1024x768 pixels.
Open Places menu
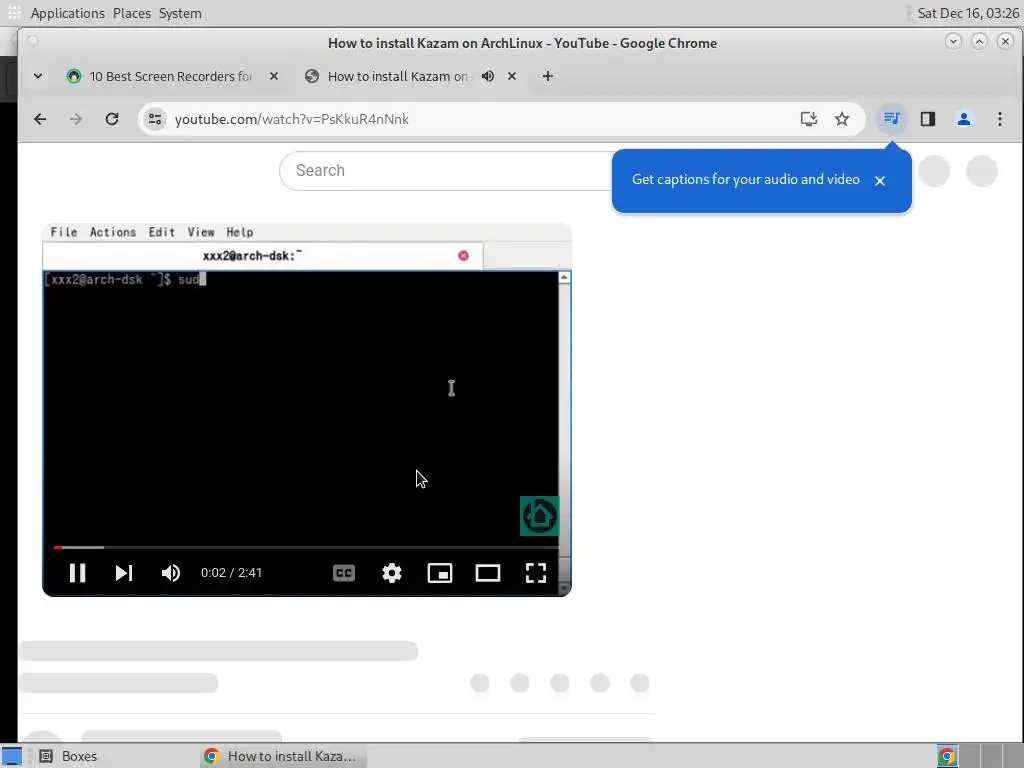click(x=131, y=13)
